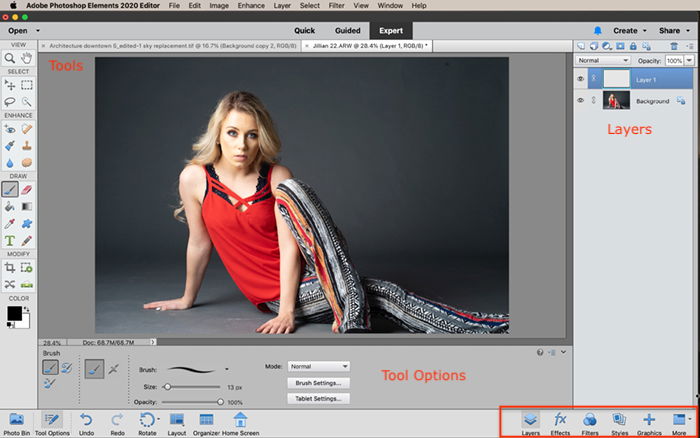Viewport: 700px width, 438px height.
Task: Select the Crop tool
Action: pyautogui.click(x=9, y=267)
